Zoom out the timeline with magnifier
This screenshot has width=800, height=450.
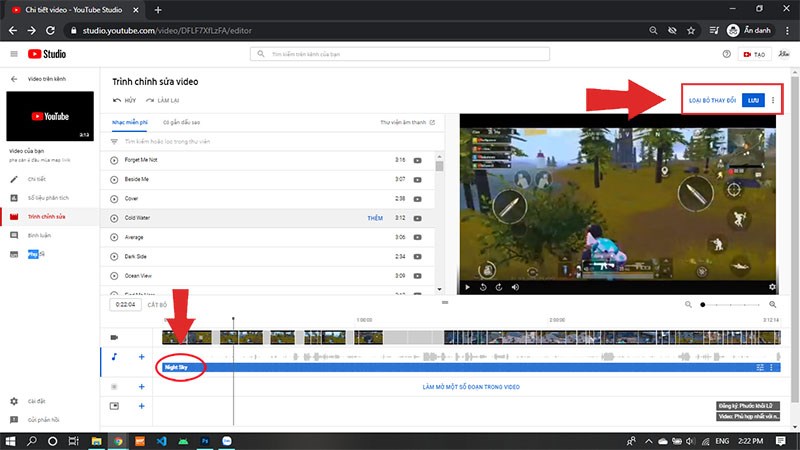(x=688, y=305)
